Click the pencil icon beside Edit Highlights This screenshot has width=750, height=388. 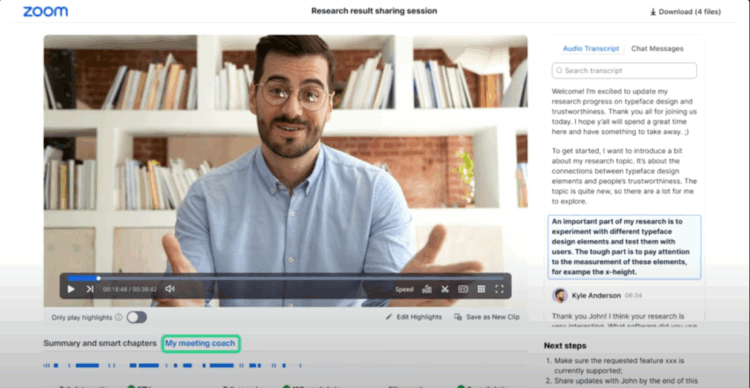click(x=389, y=317)
